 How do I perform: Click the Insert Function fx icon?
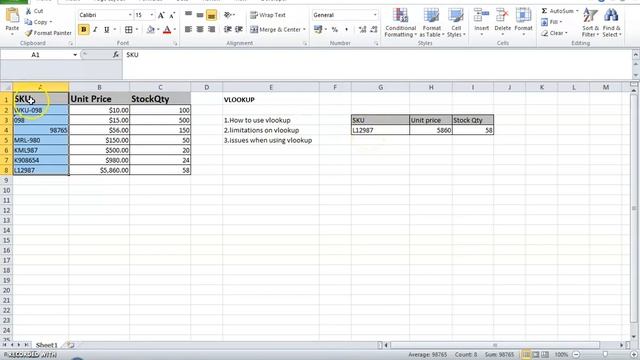(x=116, y=55)
